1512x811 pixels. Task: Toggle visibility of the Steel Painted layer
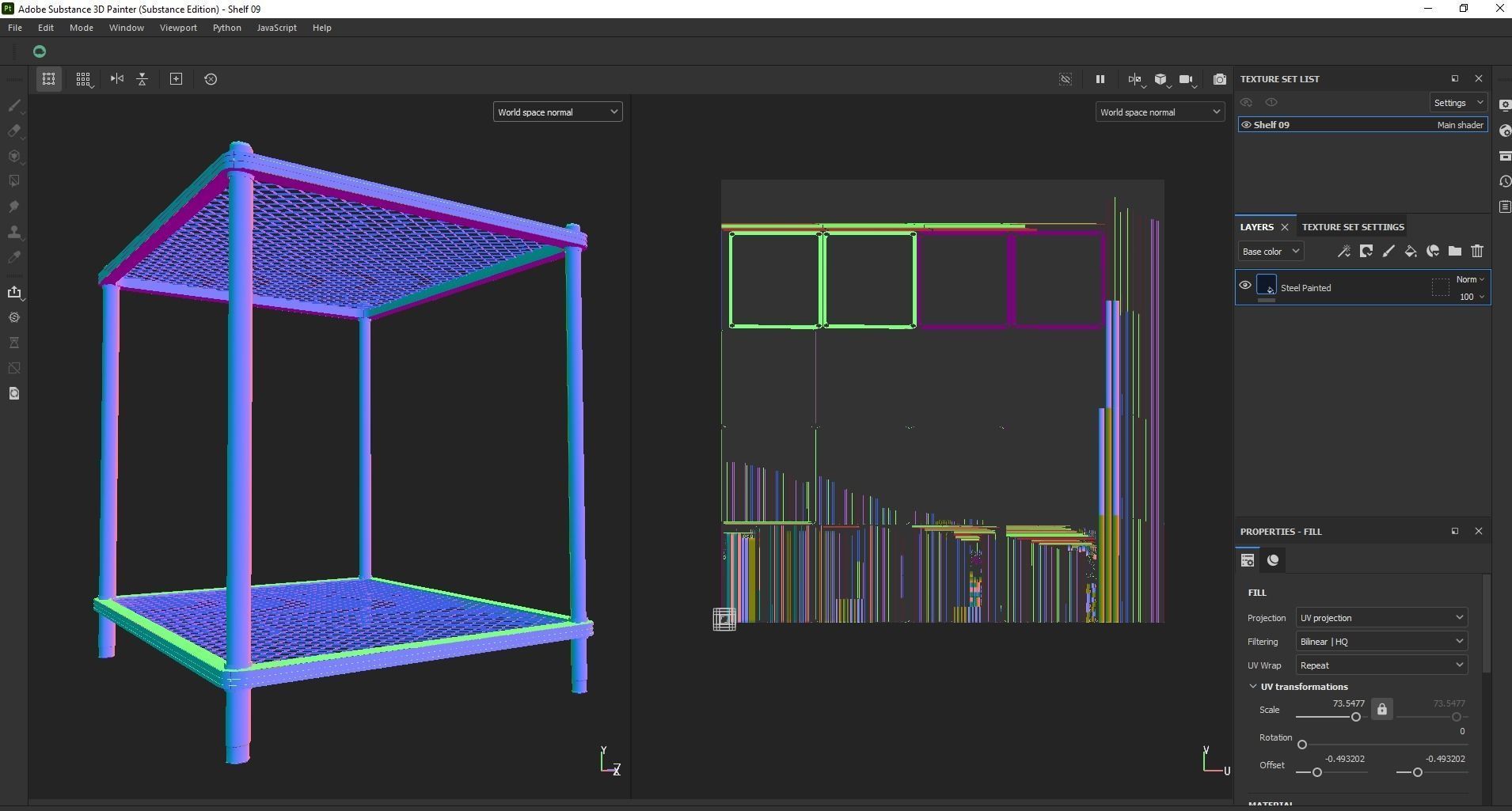[x=1245, y=286]
